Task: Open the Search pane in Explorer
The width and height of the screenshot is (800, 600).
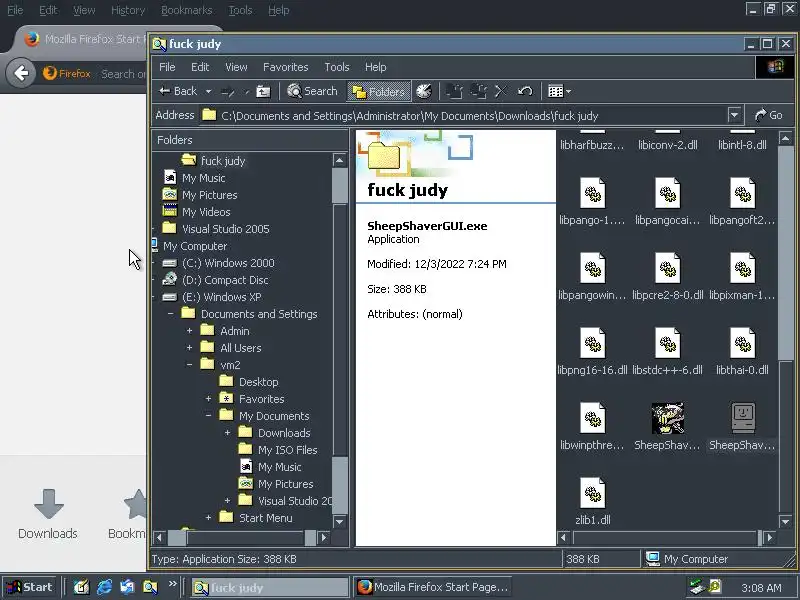Action: coord(312,91)
